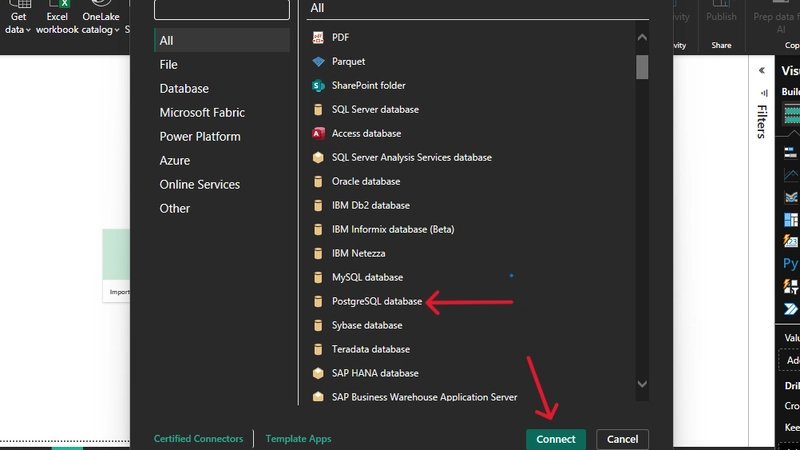
Task: Choose SAP HANA database connector
Action: click(x=375, y=373)
